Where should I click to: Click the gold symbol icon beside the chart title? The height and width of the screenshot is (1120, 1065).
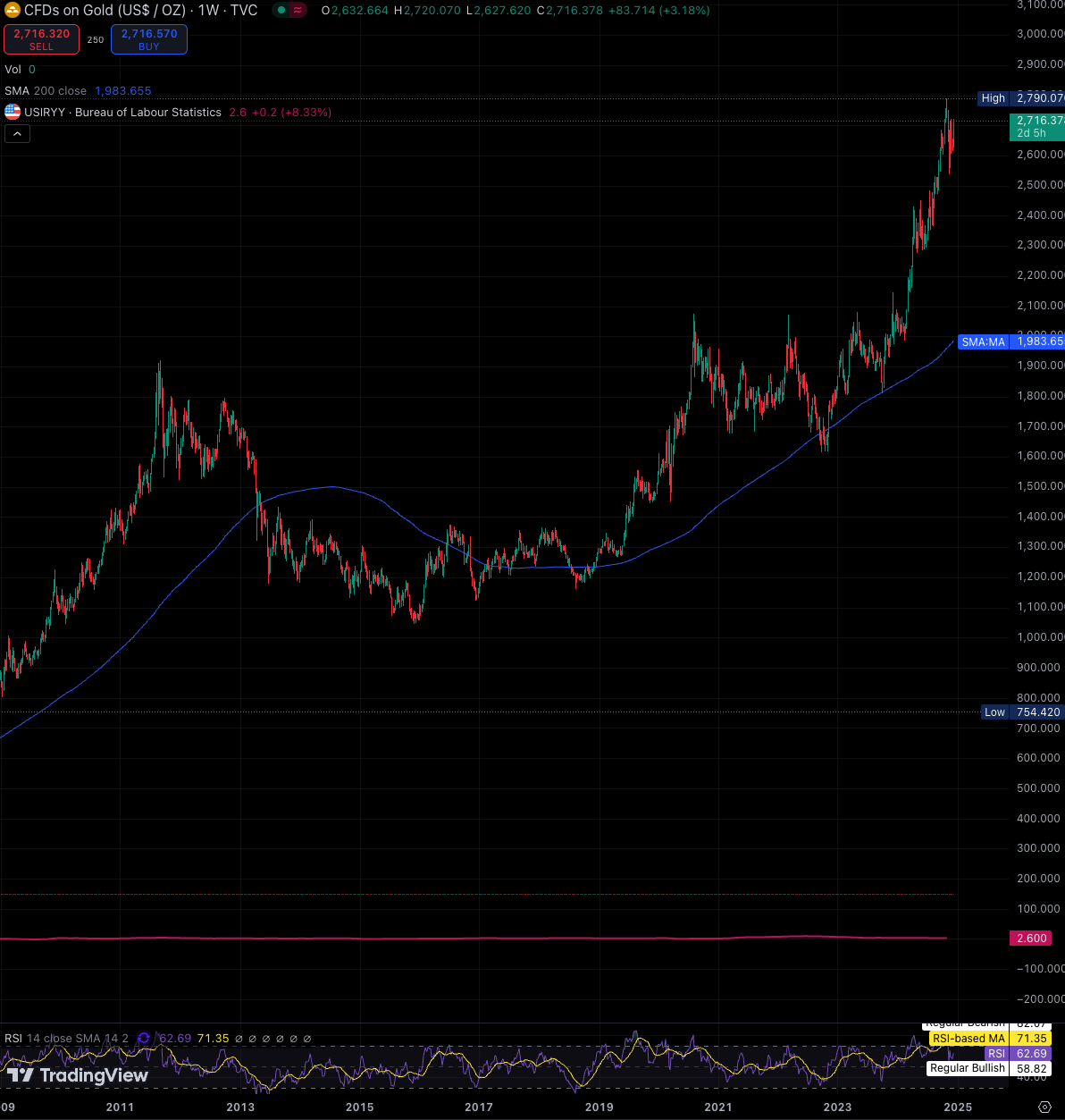(13, 11)
